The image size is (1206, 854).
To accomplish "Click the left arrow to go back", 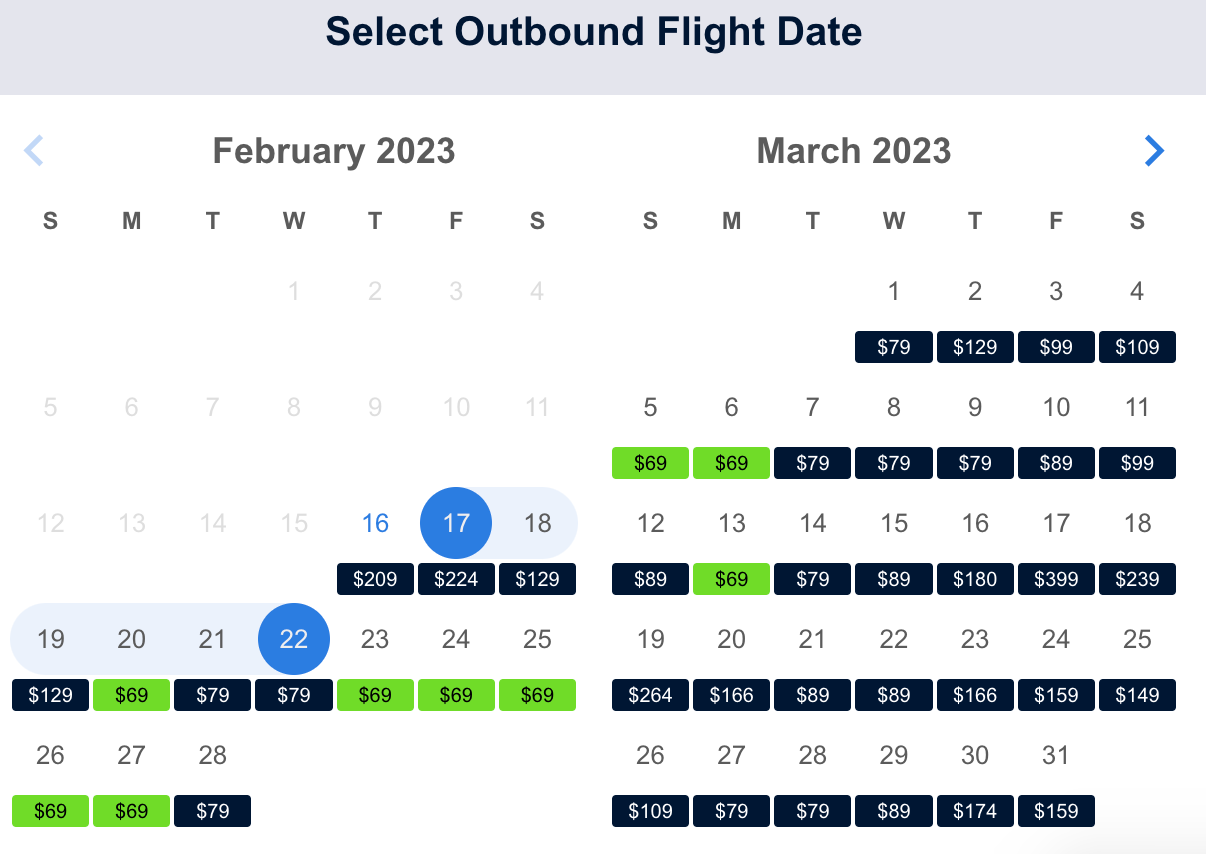I will 34,150.
